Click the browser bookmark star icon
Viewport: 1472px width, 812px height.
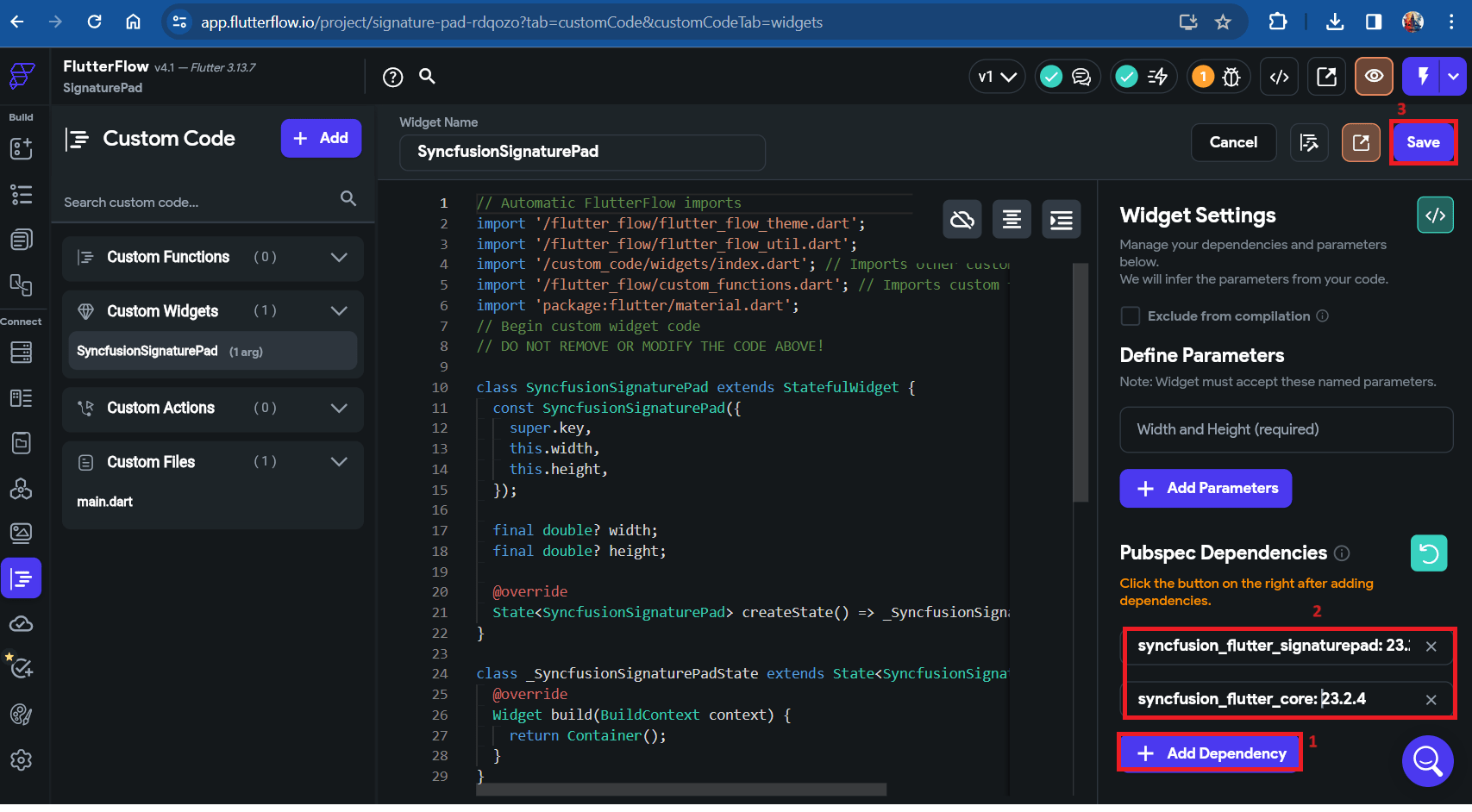click(x=1223, y=22)
